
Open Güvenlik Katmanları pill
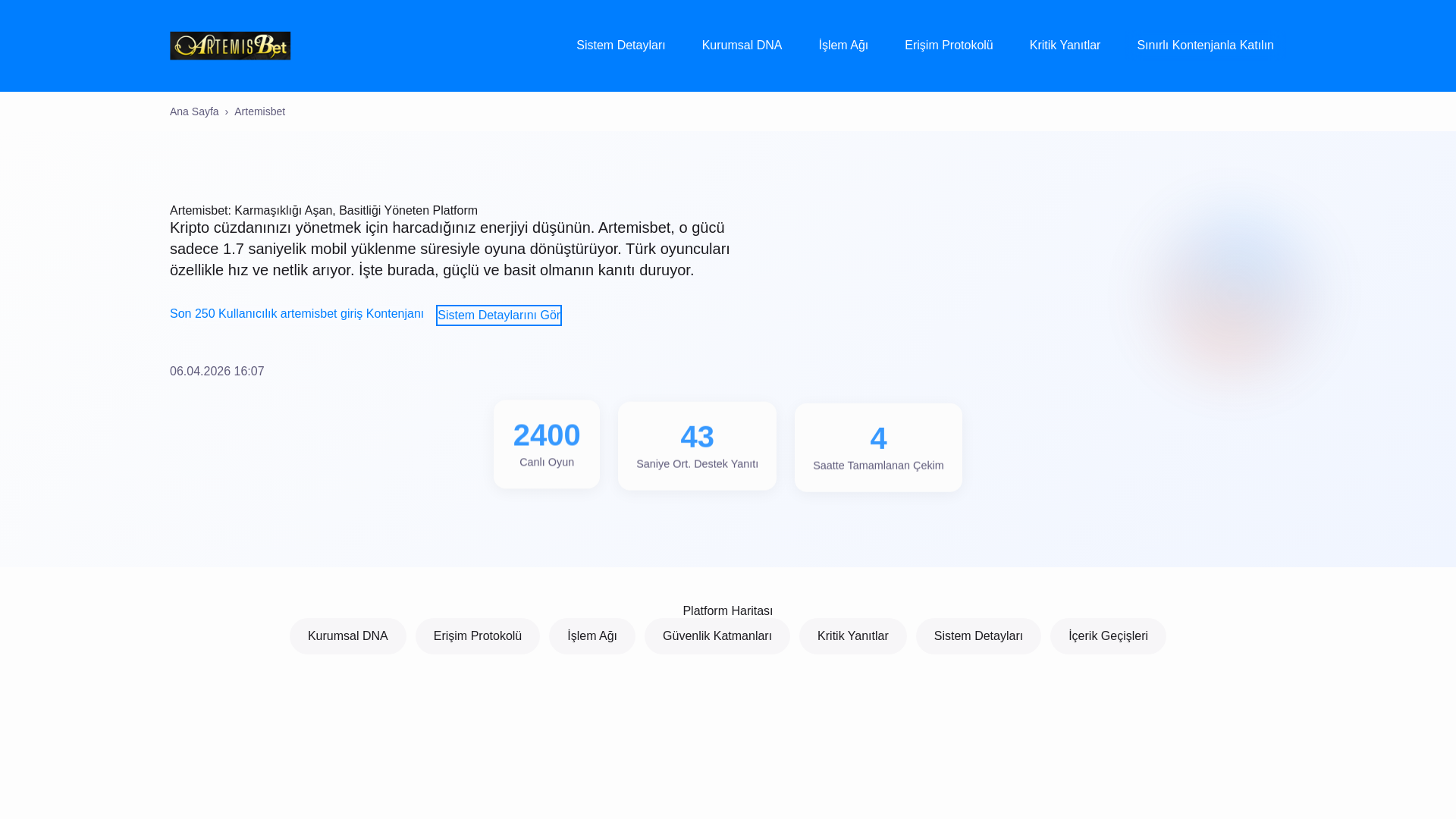(x=717, y=636)
